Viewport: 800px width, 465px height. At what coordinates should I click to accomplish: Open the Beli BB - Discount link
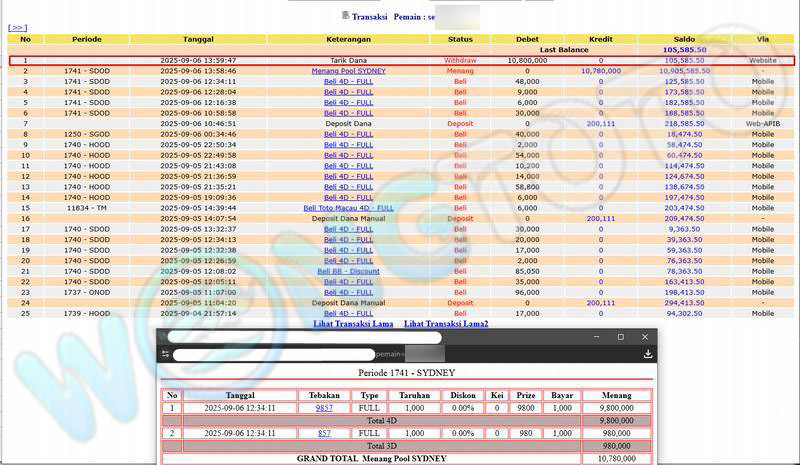[348, 271]
